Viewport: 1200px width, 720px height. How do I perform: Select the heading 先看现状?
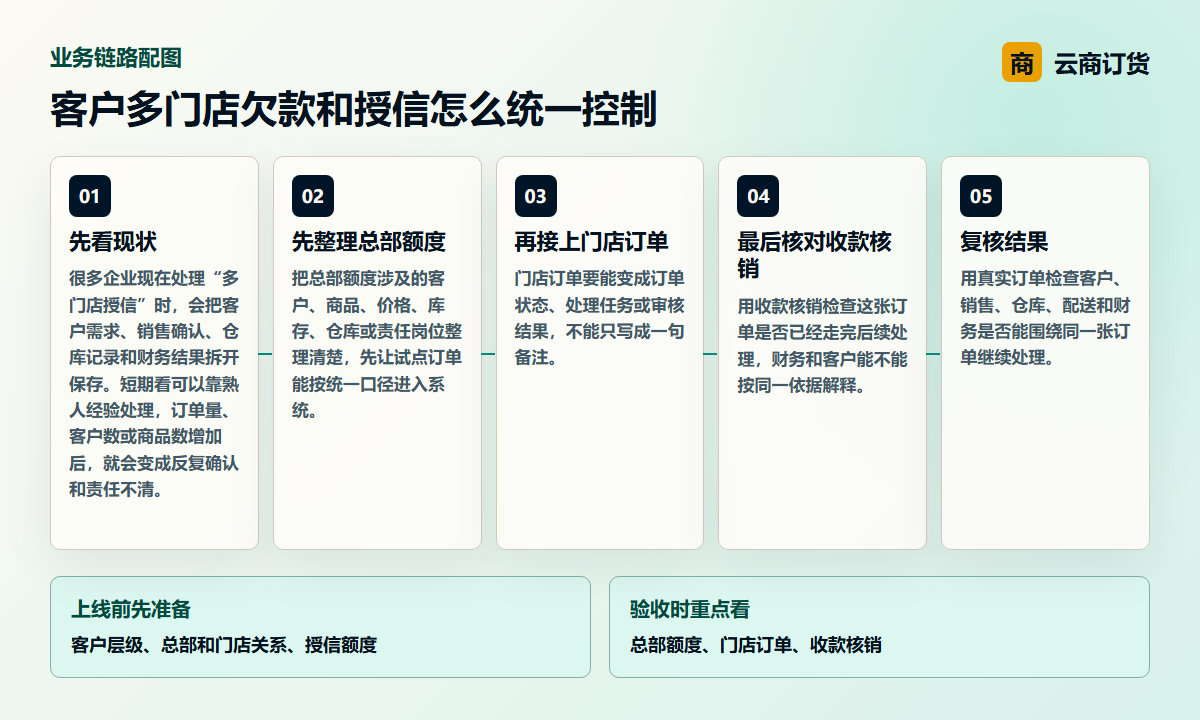pos(113,242)
